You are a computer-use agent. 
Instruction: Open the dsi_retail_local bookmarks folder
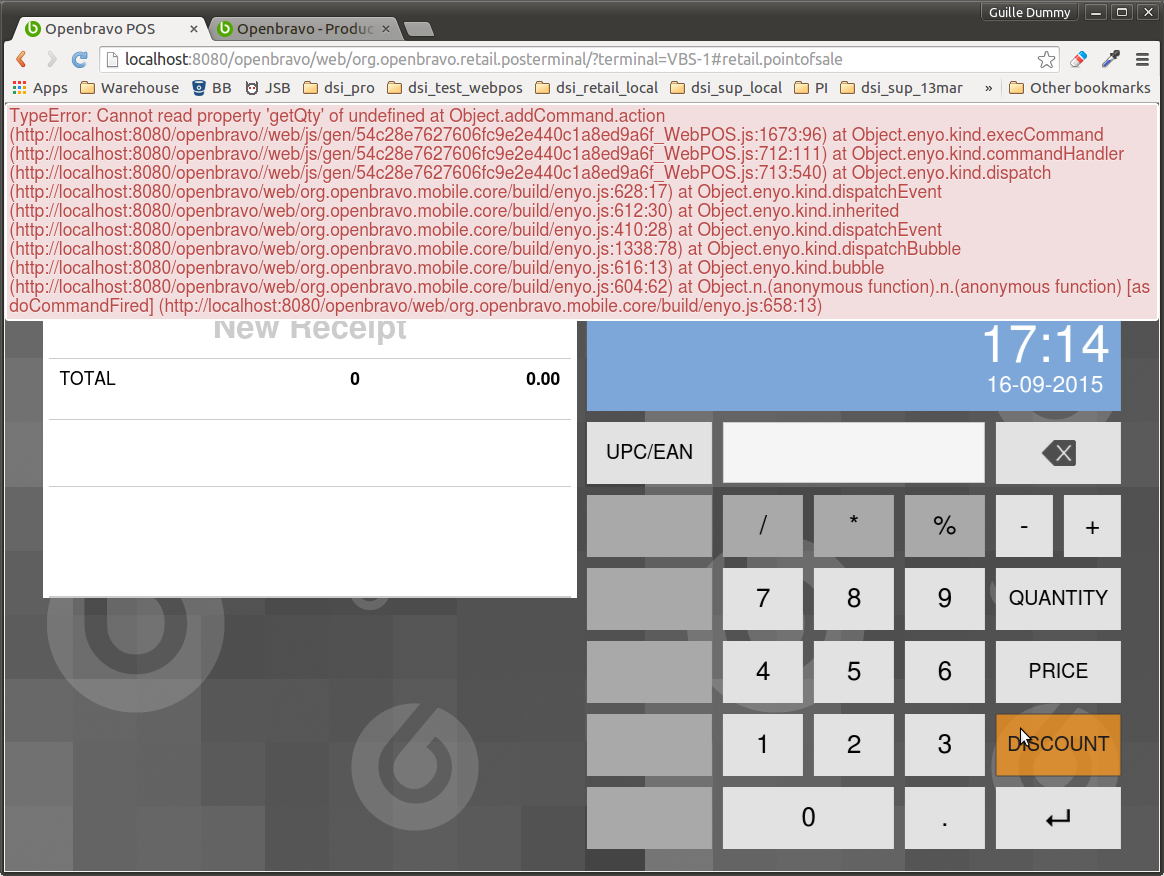pyautogui.click(x=596, y=88)
